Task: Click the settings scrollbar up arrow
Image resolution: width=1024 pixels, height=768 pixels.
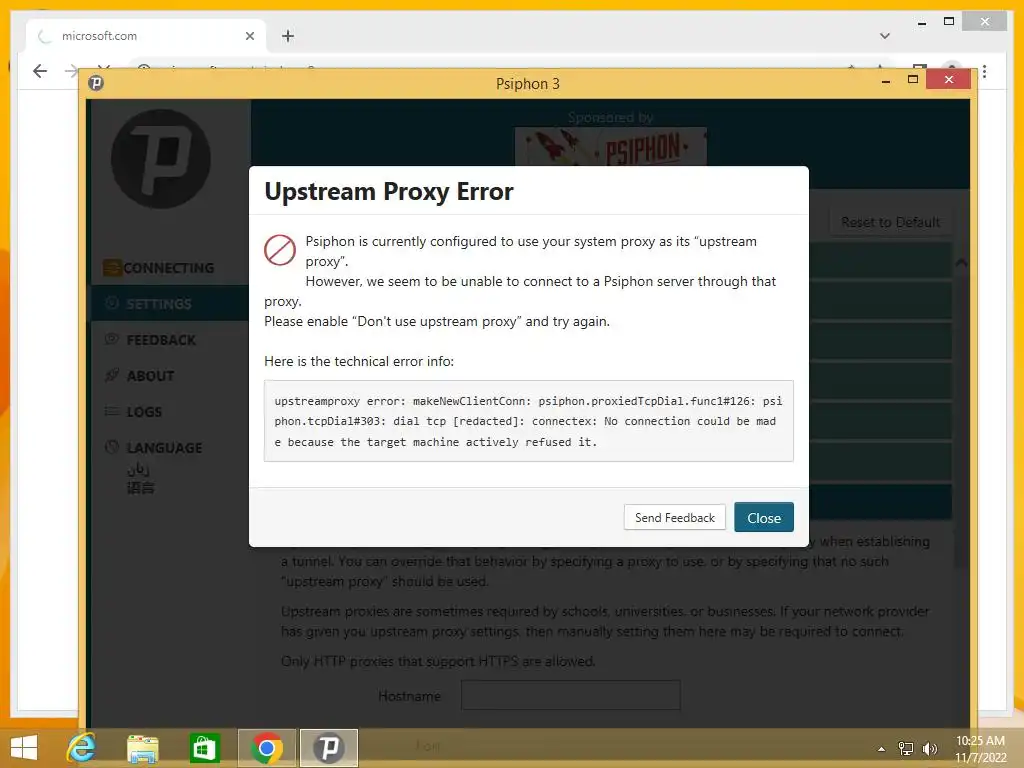Action: [961, 262]
